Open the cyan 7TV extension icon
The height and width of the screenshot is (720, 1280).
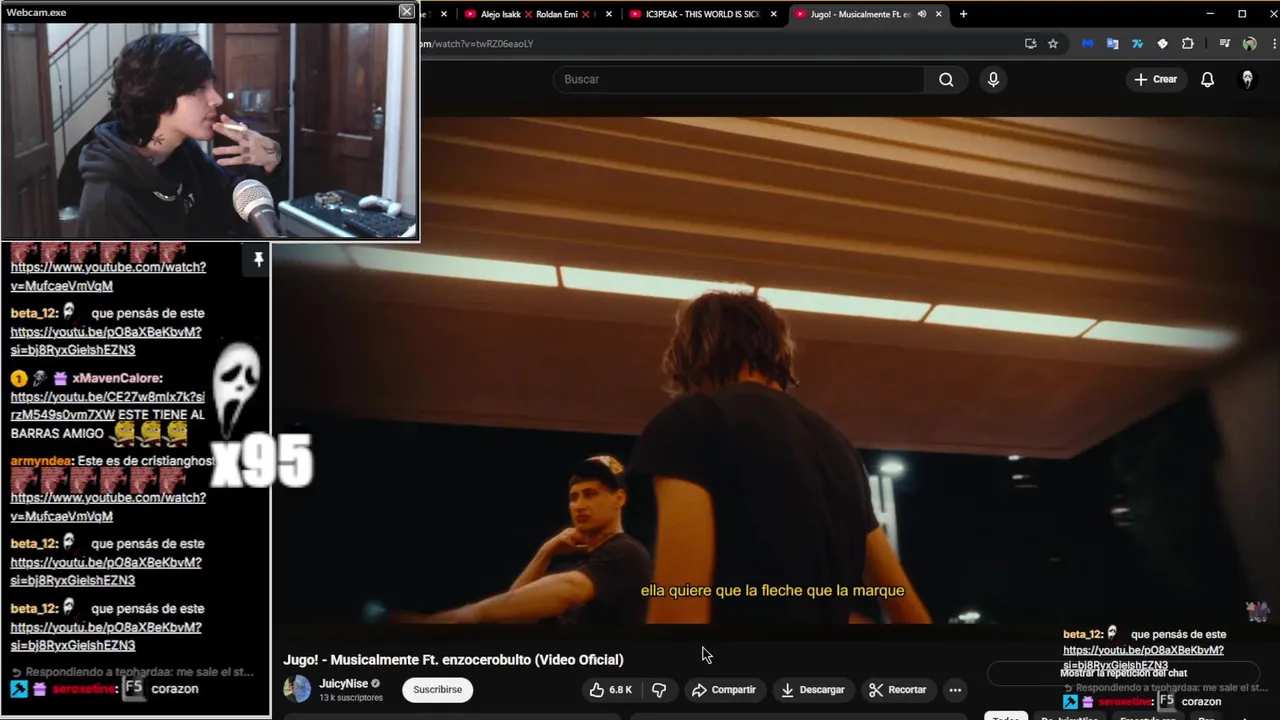point(1137,44)
